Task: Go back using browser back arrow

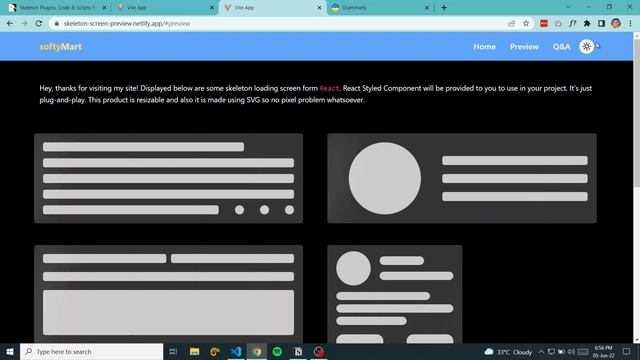Action: coord(10,24)
